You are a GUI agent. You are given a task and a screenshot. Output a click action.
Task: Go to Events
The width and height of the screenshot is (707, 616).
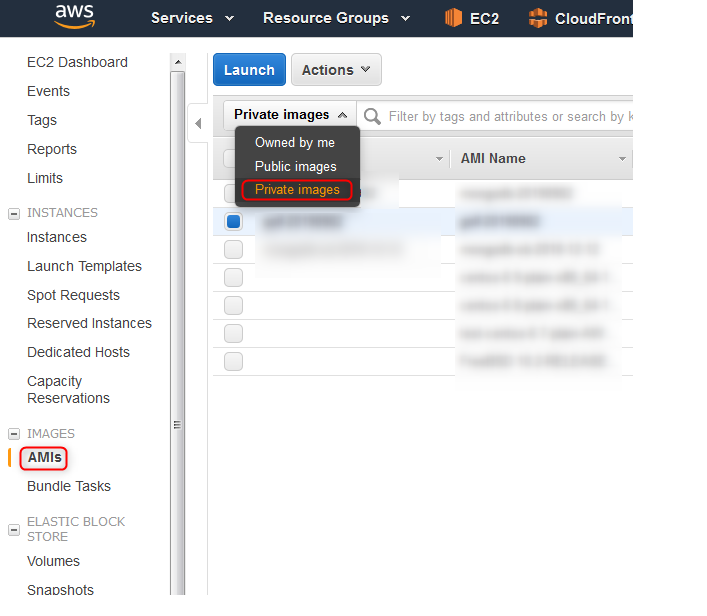(x=48, y=91)
